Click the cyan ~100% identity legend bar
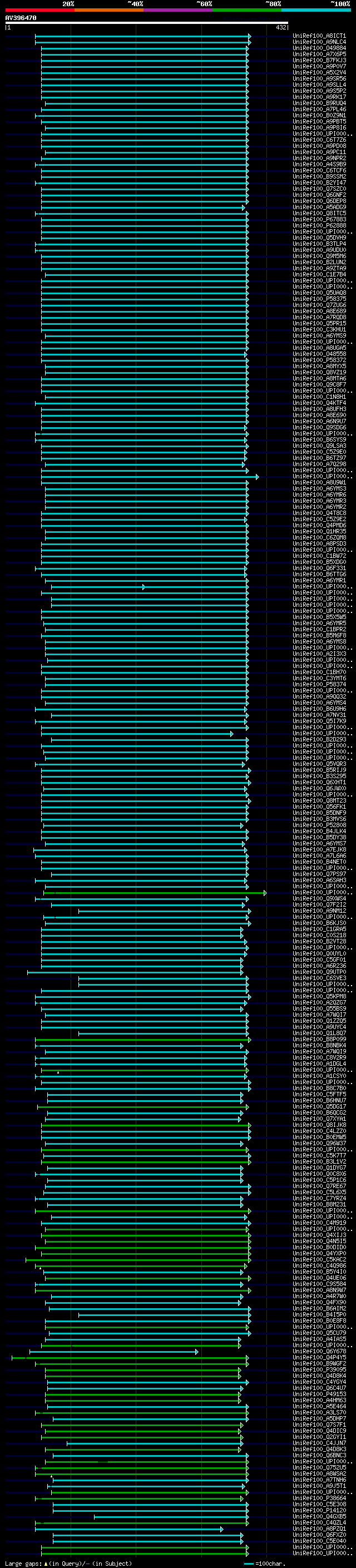 coord(317,10)
